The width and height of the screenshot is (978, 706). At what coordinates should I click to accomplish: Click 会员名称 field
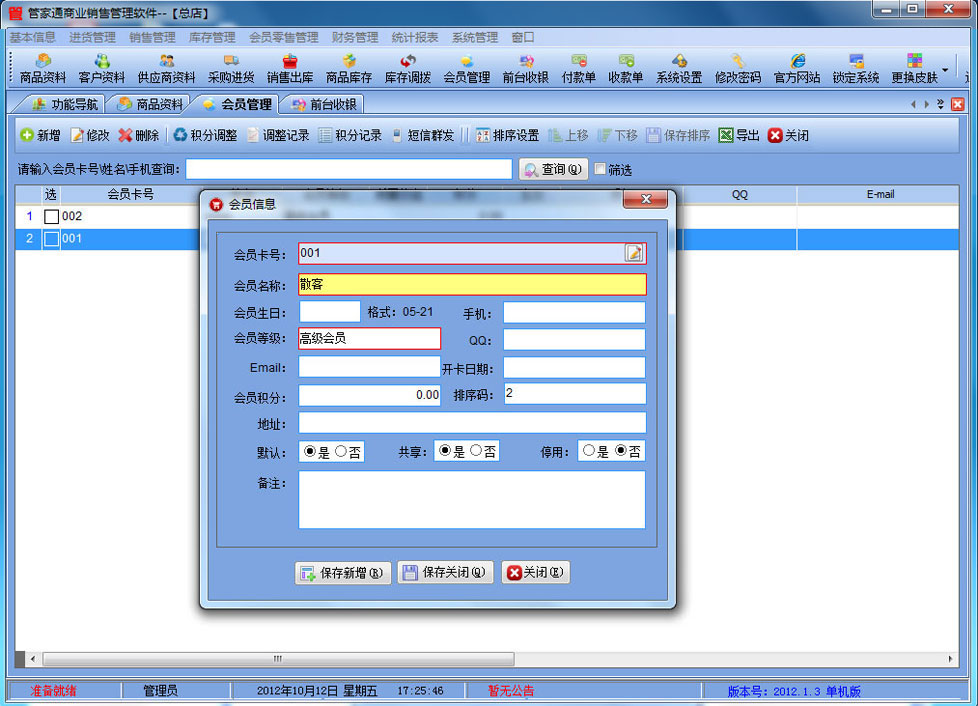[472, 284]
